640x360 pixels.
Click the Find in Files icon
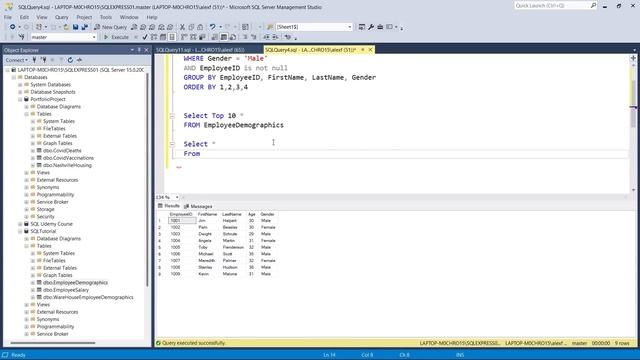pos(270,27)
